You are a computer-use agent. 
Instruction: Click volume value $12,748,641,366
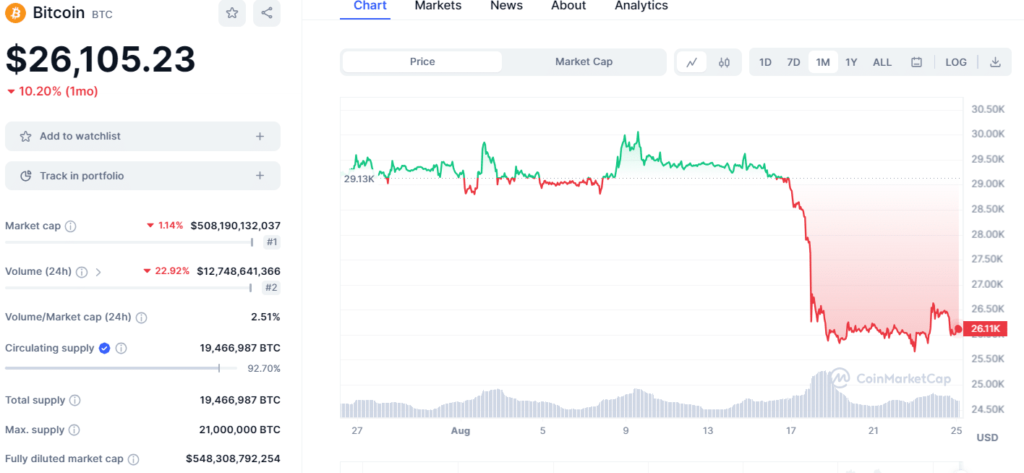click(238, 271)
